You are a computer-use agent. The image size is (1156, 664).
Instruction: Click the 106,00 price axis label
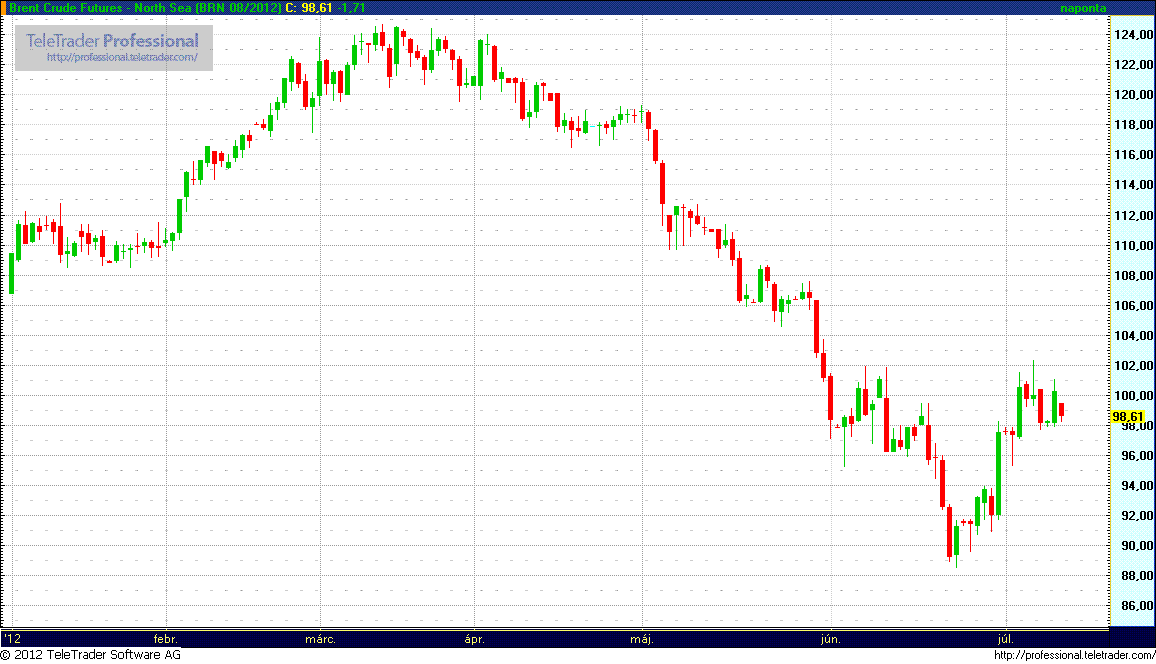[x=1133, y=306]
